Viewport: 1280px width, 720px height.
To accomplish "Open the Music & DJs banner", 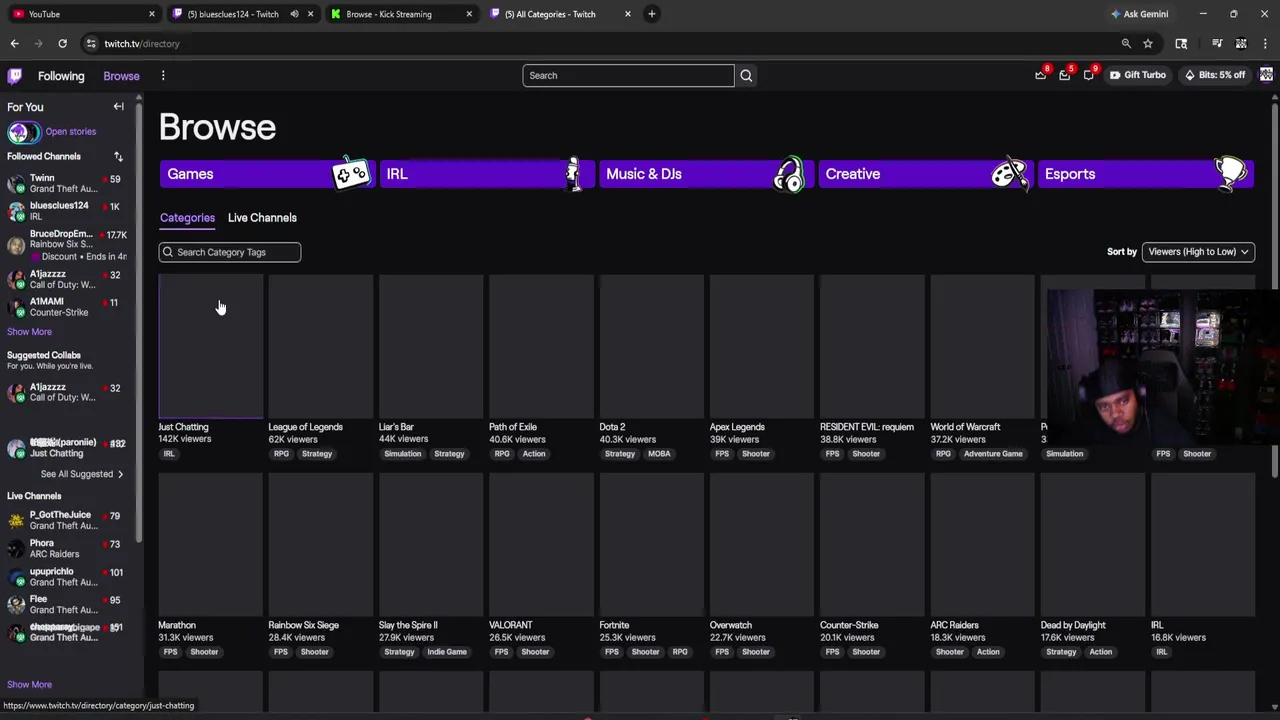I will tap(705, 174).
